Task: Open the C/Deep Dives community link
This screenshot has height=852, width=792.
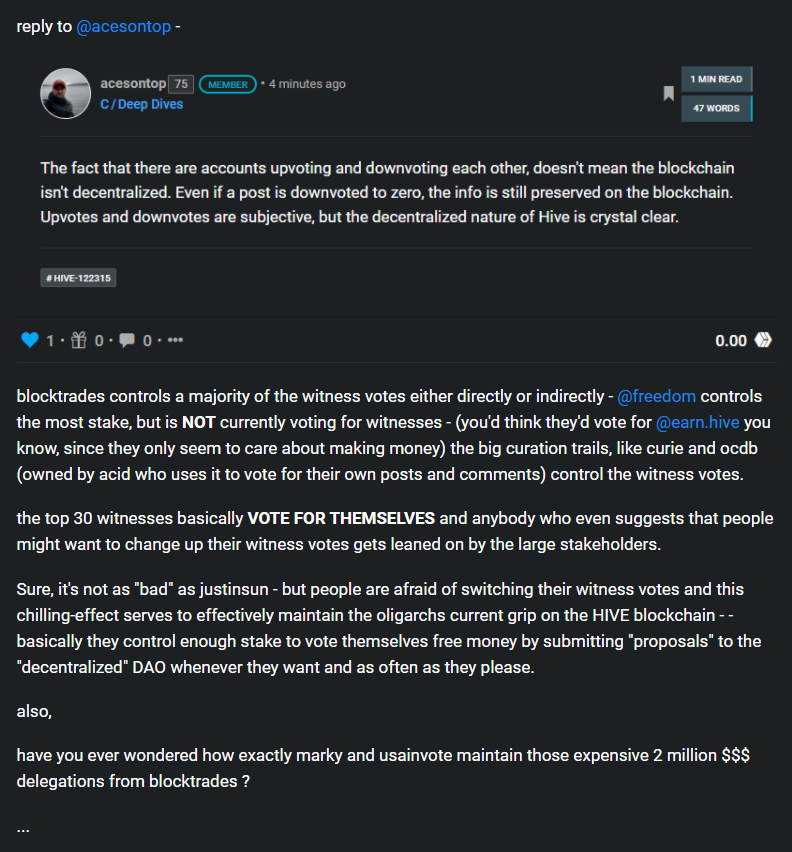Action: coord(142,104)
